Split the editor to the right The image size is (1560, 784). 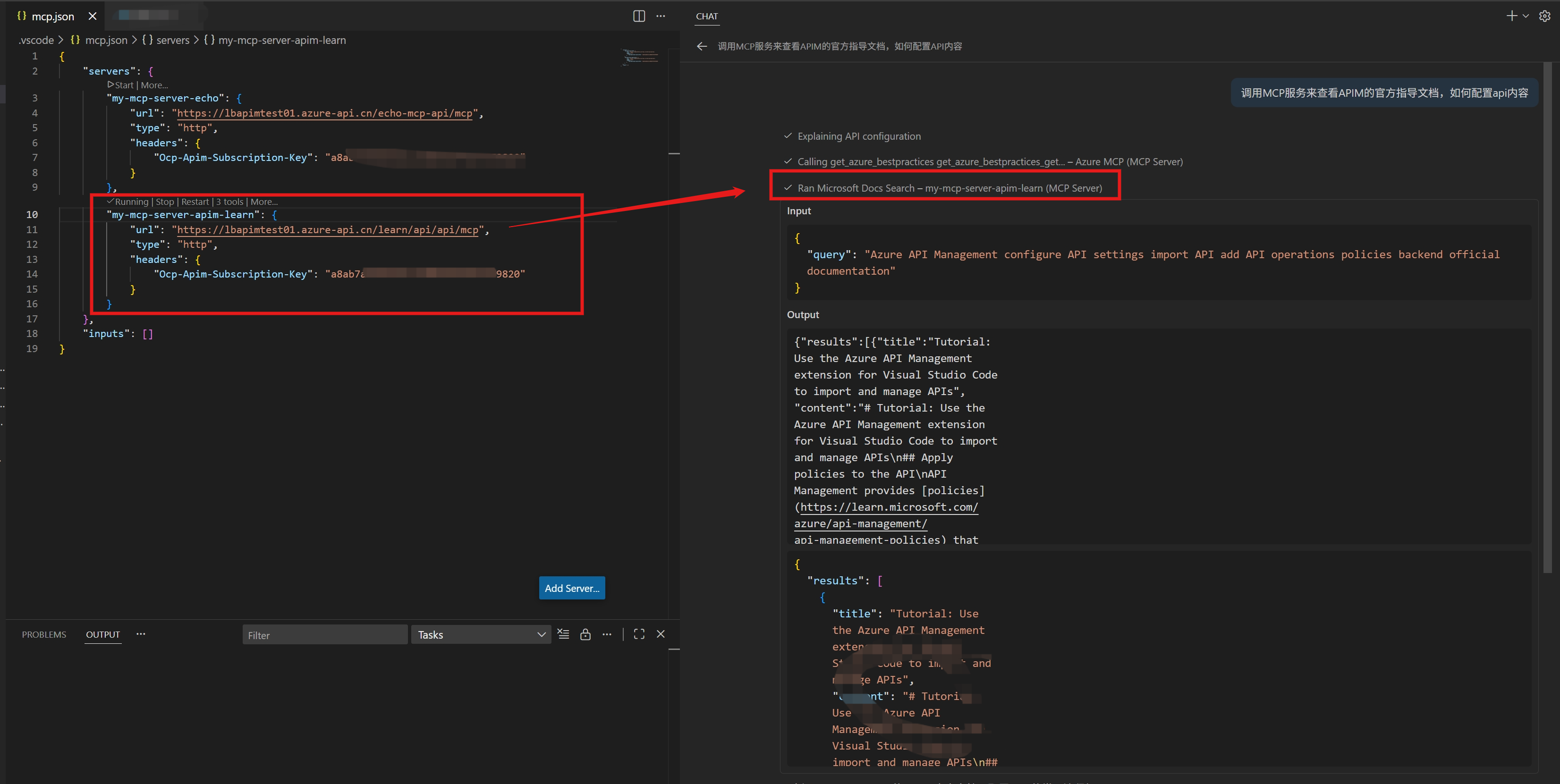(x=639, y=17)
